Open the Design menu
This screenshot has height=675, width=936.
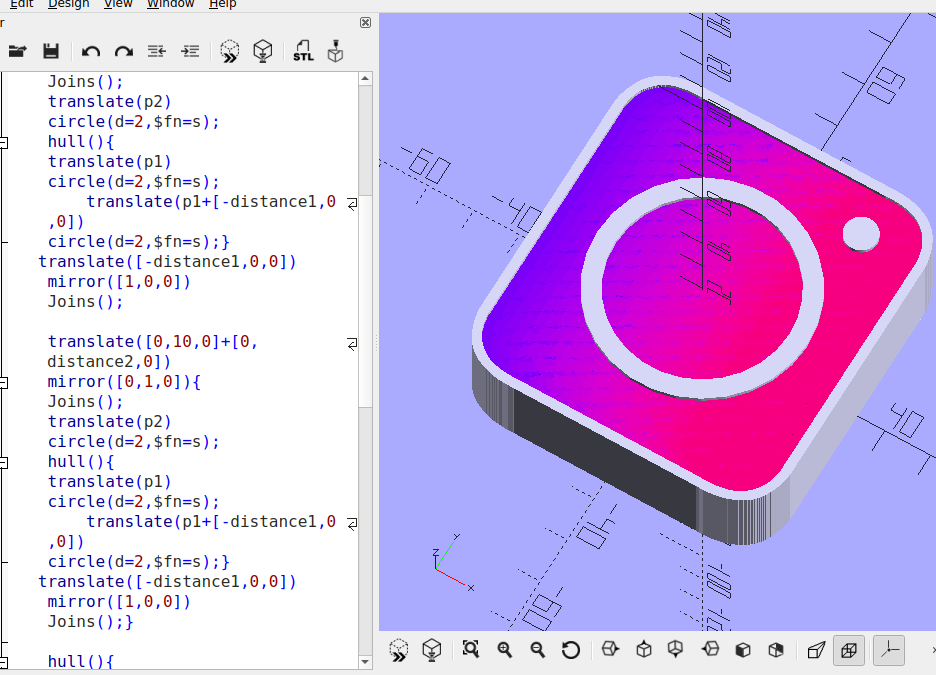(x=68, y=4)
